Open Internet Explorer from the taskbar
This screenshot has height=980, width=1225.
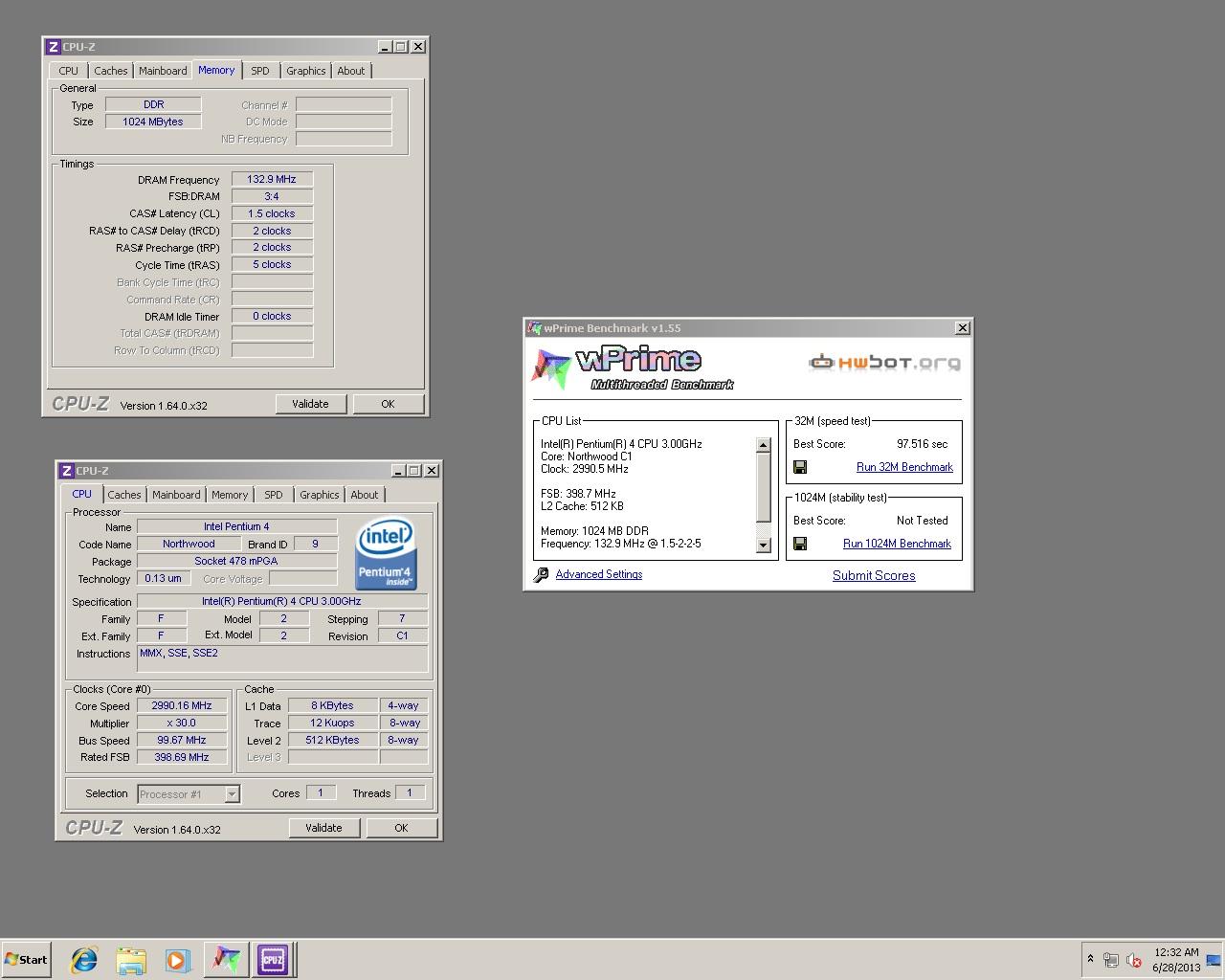pyautogui.click(x=84, y=960)
